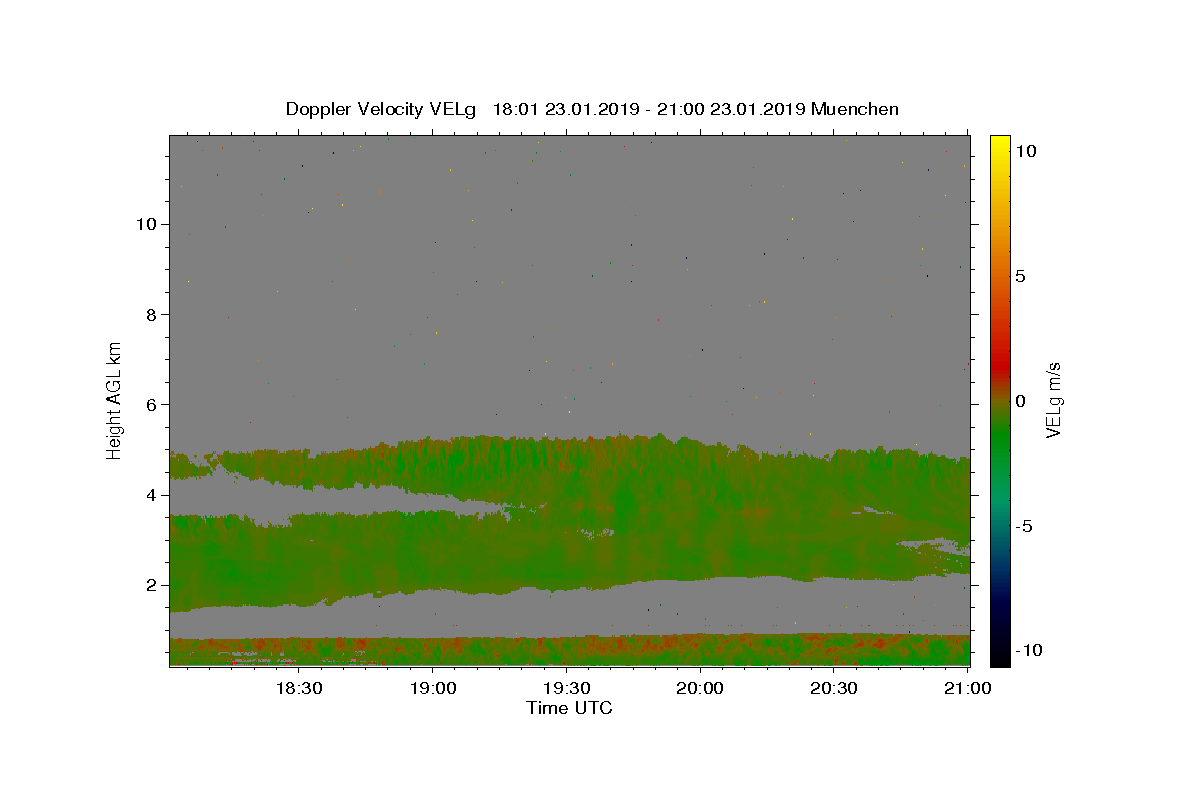This screenshot has width=1200, height=800.
Task: Pick the yellow top of the colorbar
Action: (999, 145)
